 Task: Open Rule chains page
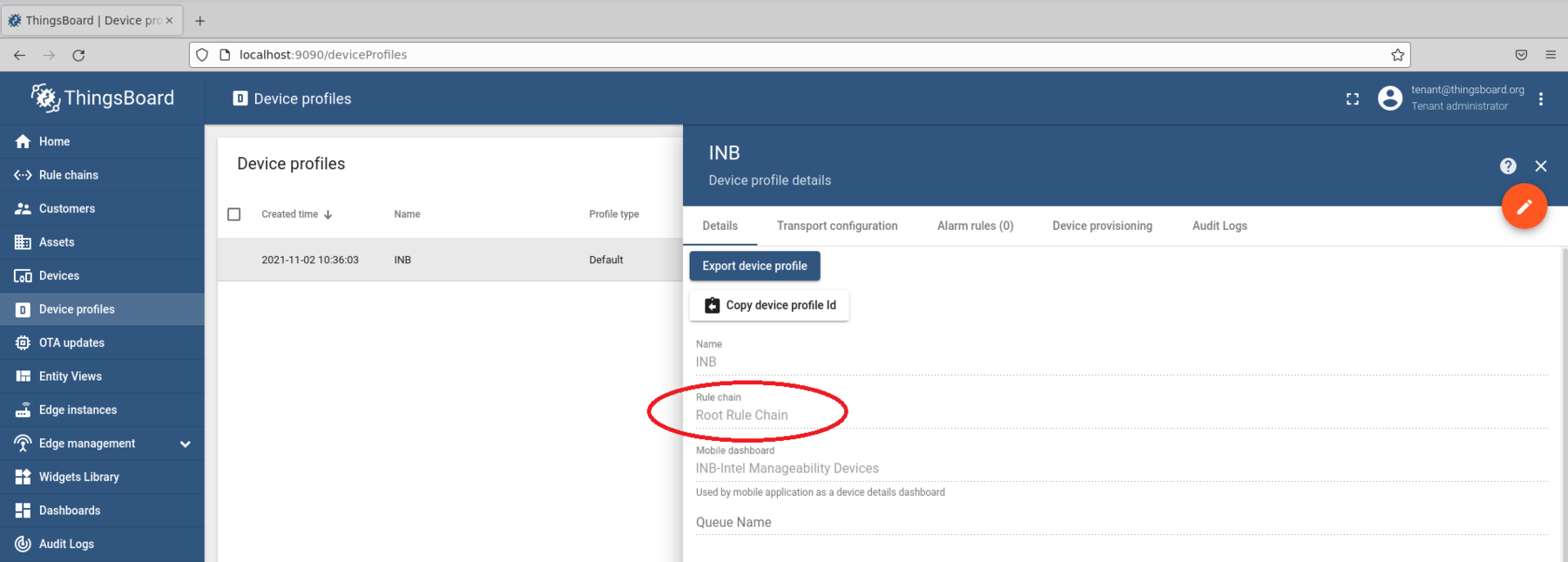pyautogui.click(x=102, y=175)
